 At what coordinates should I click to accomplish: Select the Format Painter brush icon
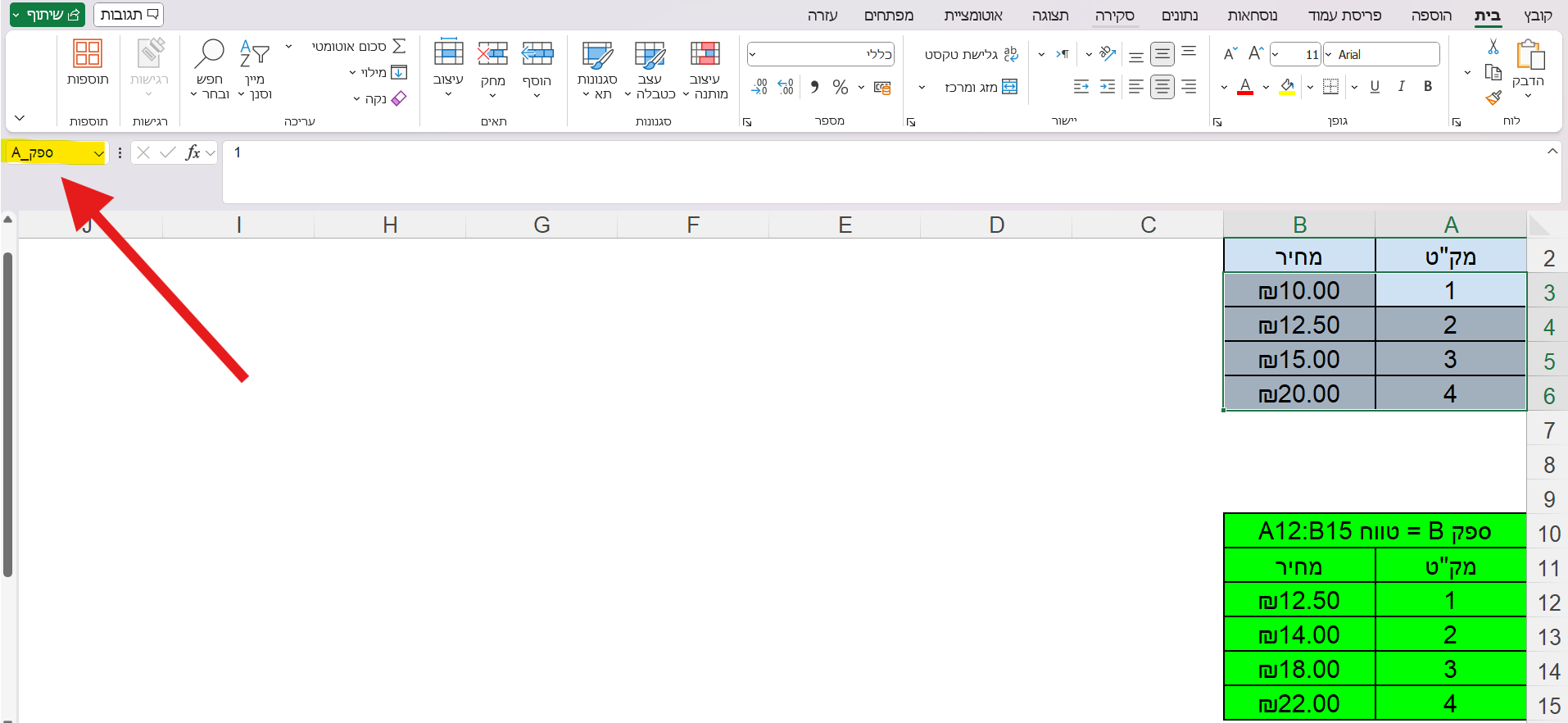tap(1493, 98)
